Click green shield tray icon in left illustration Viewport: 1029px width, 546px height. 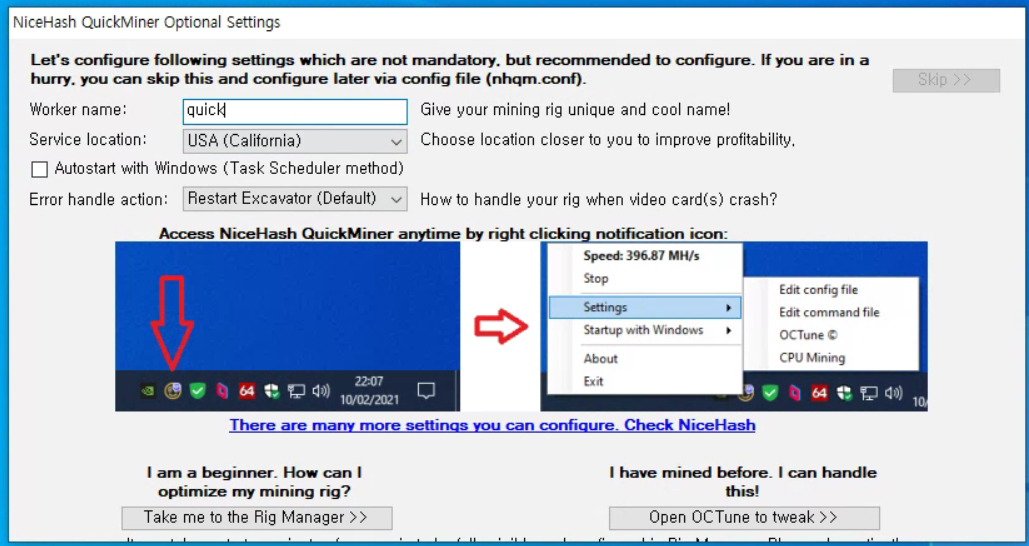click(198, 392)
